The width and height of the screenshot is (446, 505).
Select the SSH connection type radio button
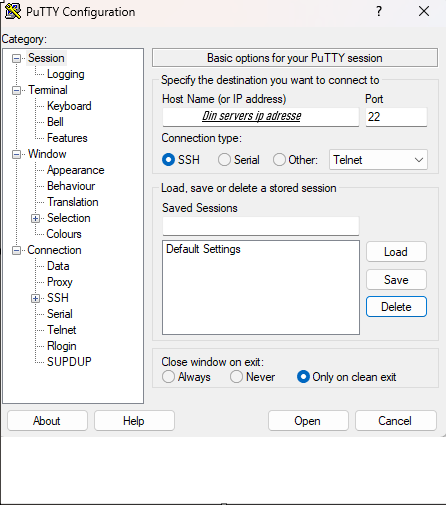point(168,160)
